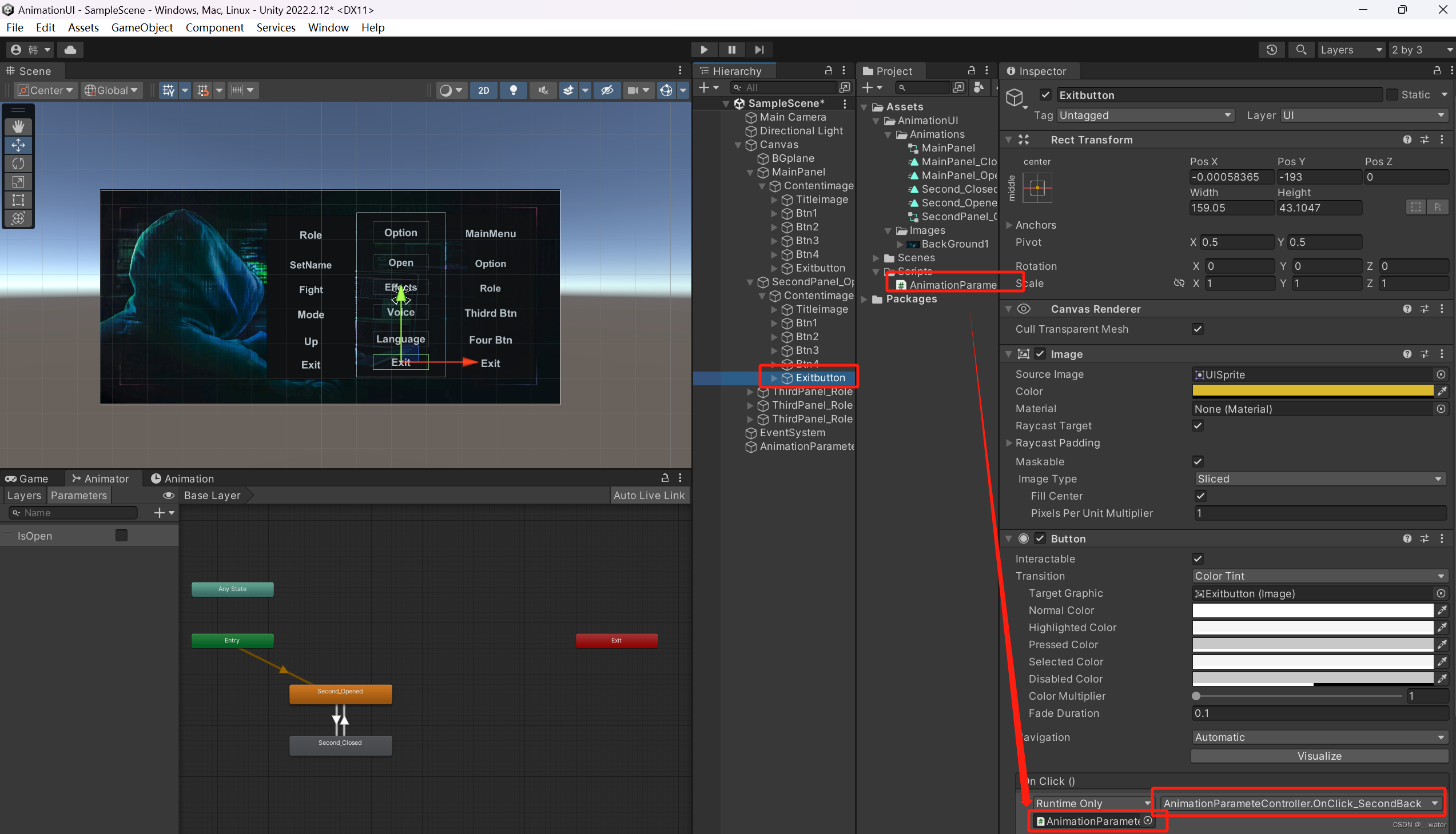Click the Pos Y input field

coord(1319,177)
